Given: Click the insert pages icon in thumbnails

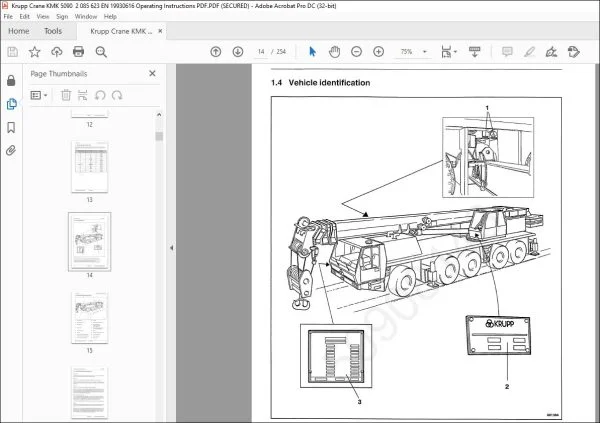Looking at the screenshot, I should tap(82, 95).
